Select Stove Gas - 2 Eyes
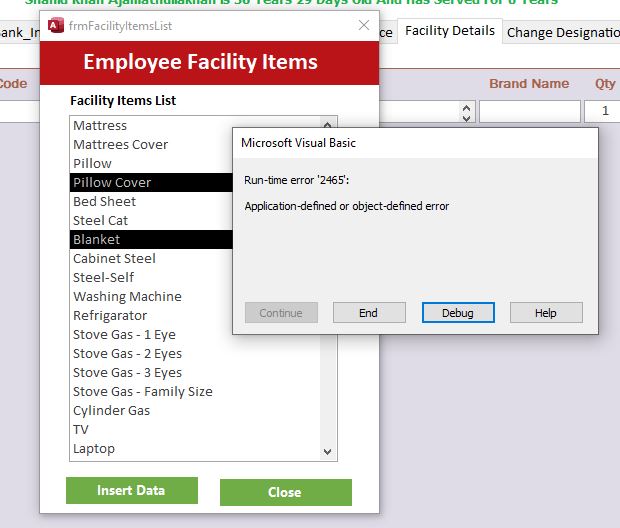Screen dimensions: 620x528 tap(195, 353)
